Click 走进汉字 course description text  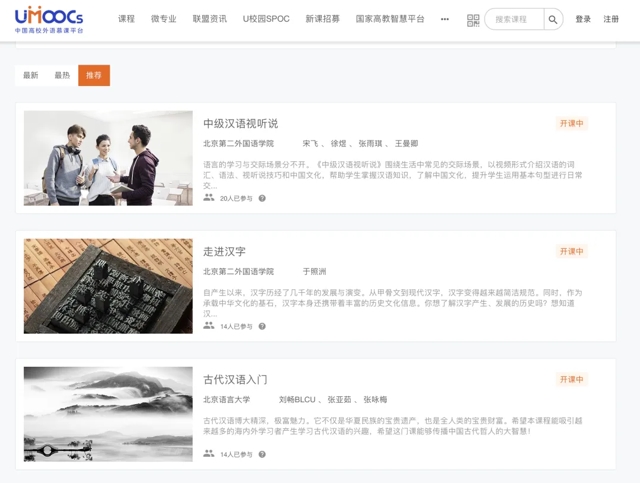[393, 303]
